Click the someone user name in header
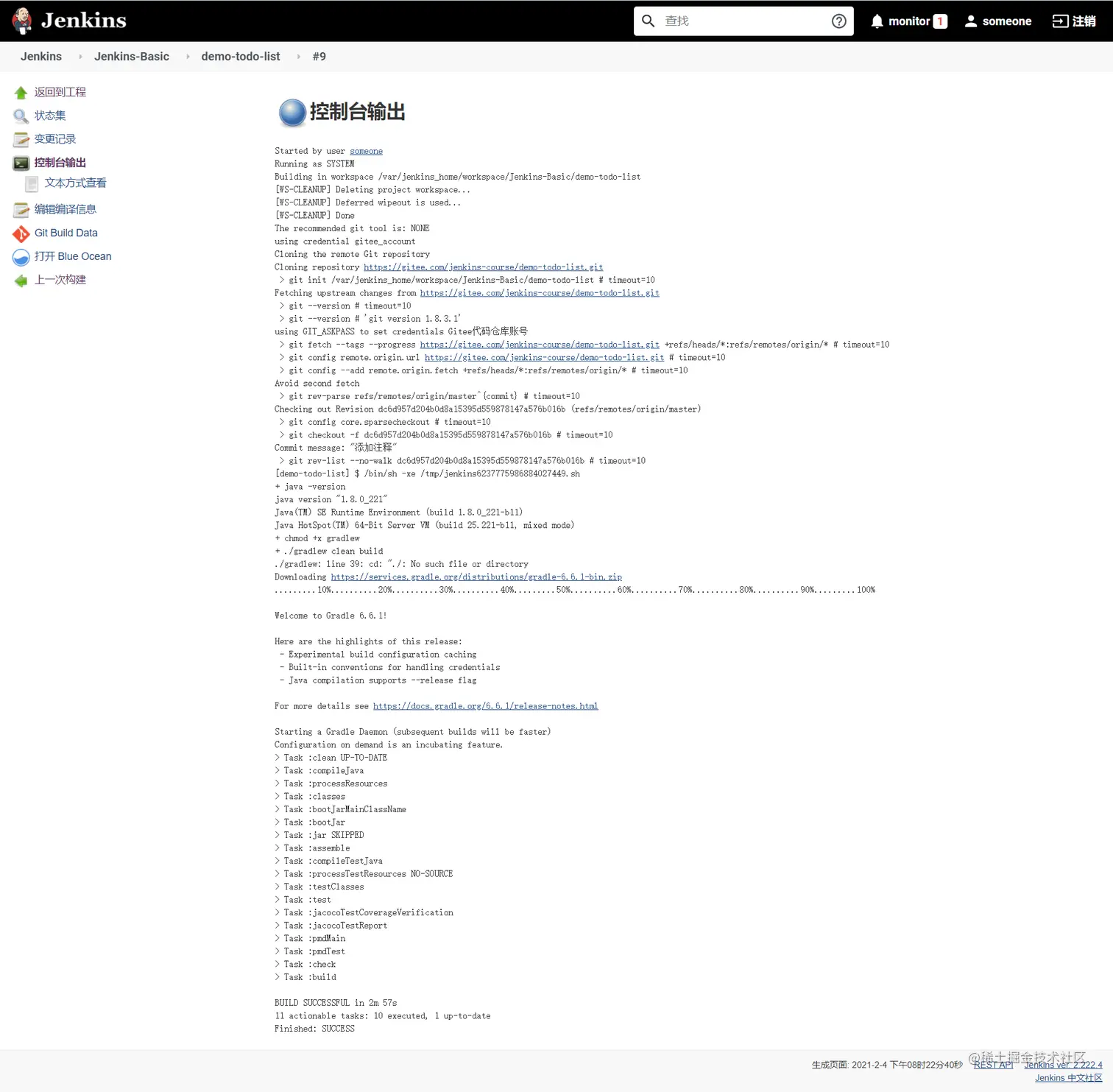Image resolution: width=1113 pixels, height=1092 pixels. (1007, 21)
